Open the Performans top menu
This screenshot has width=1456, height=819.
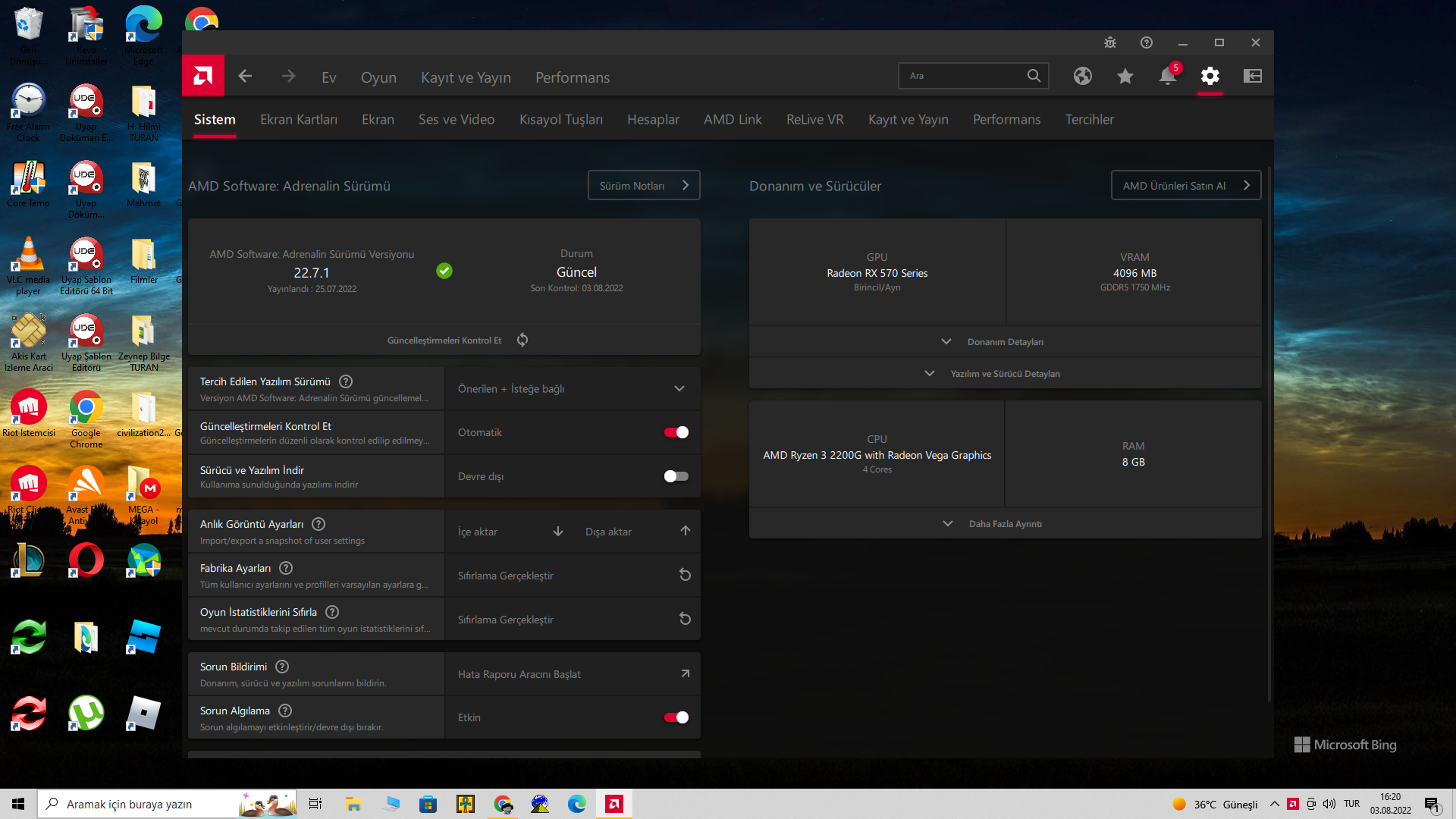pyautogui.click(x=572, y=77)
